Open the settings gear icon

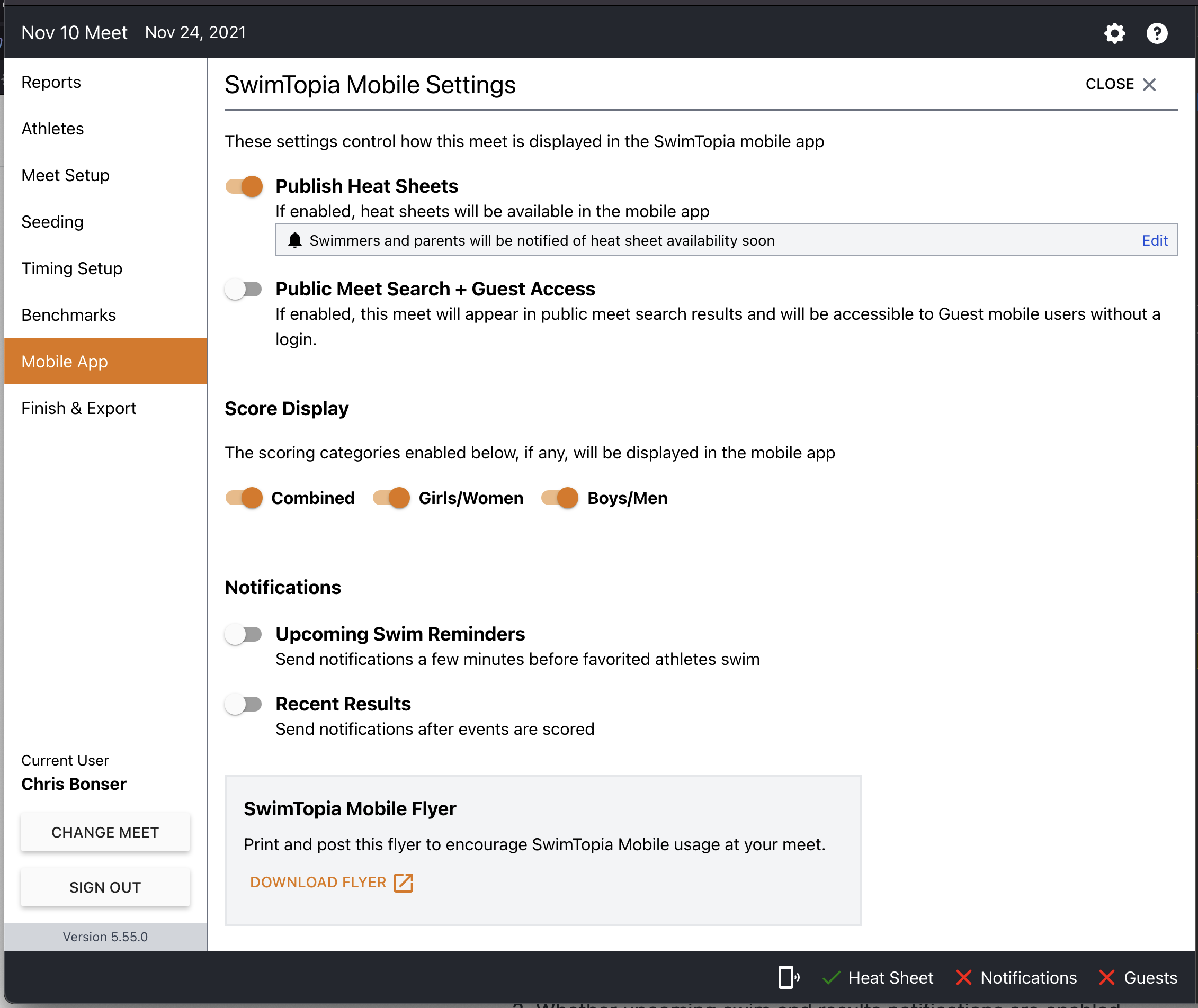point(1114,33)
